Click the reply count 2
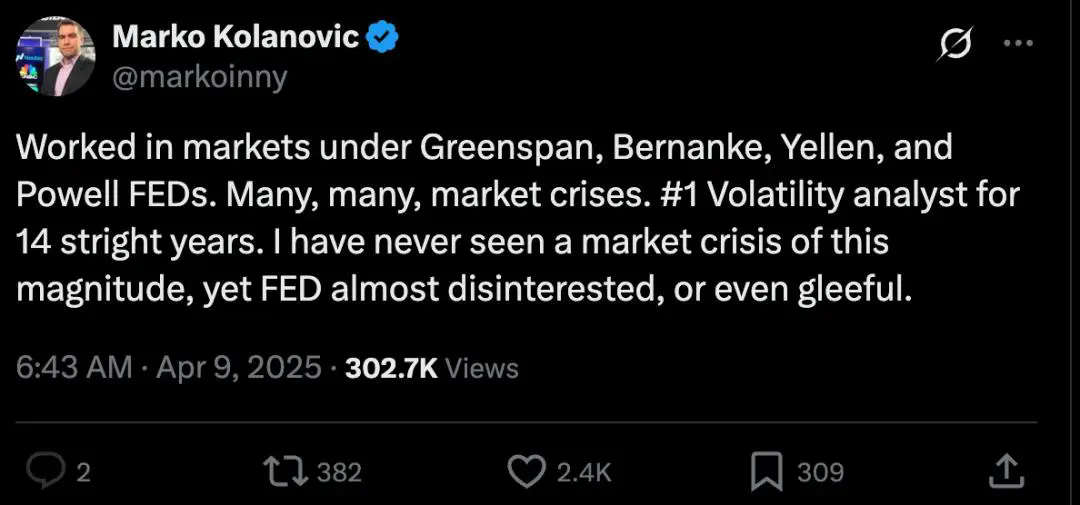Screen dimensions: 1080x505 [x=83, y=472]
